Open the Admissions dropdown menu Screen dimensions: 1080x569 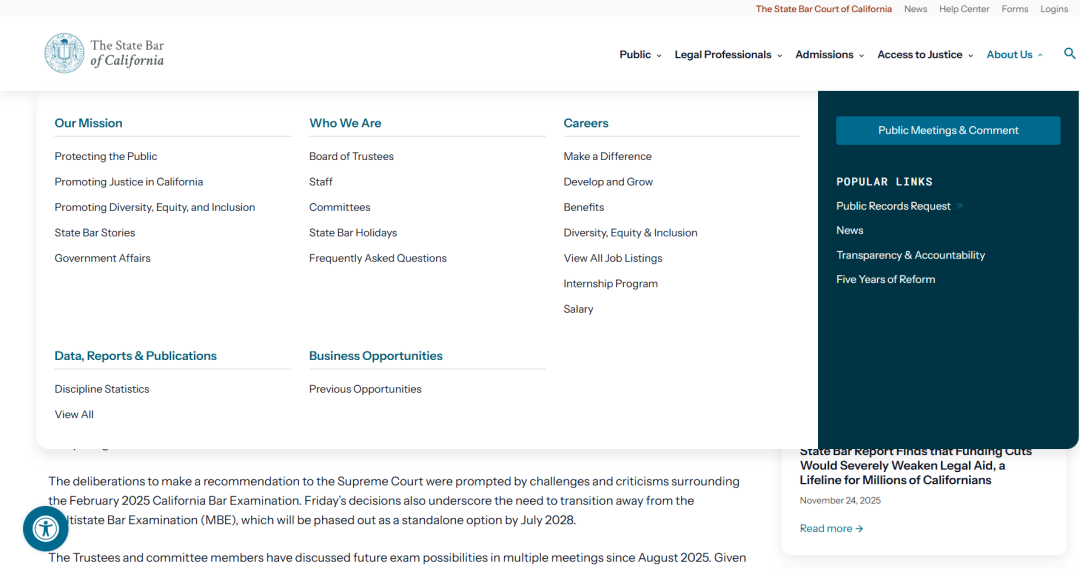pyautogui.click(x=829, y=55)
